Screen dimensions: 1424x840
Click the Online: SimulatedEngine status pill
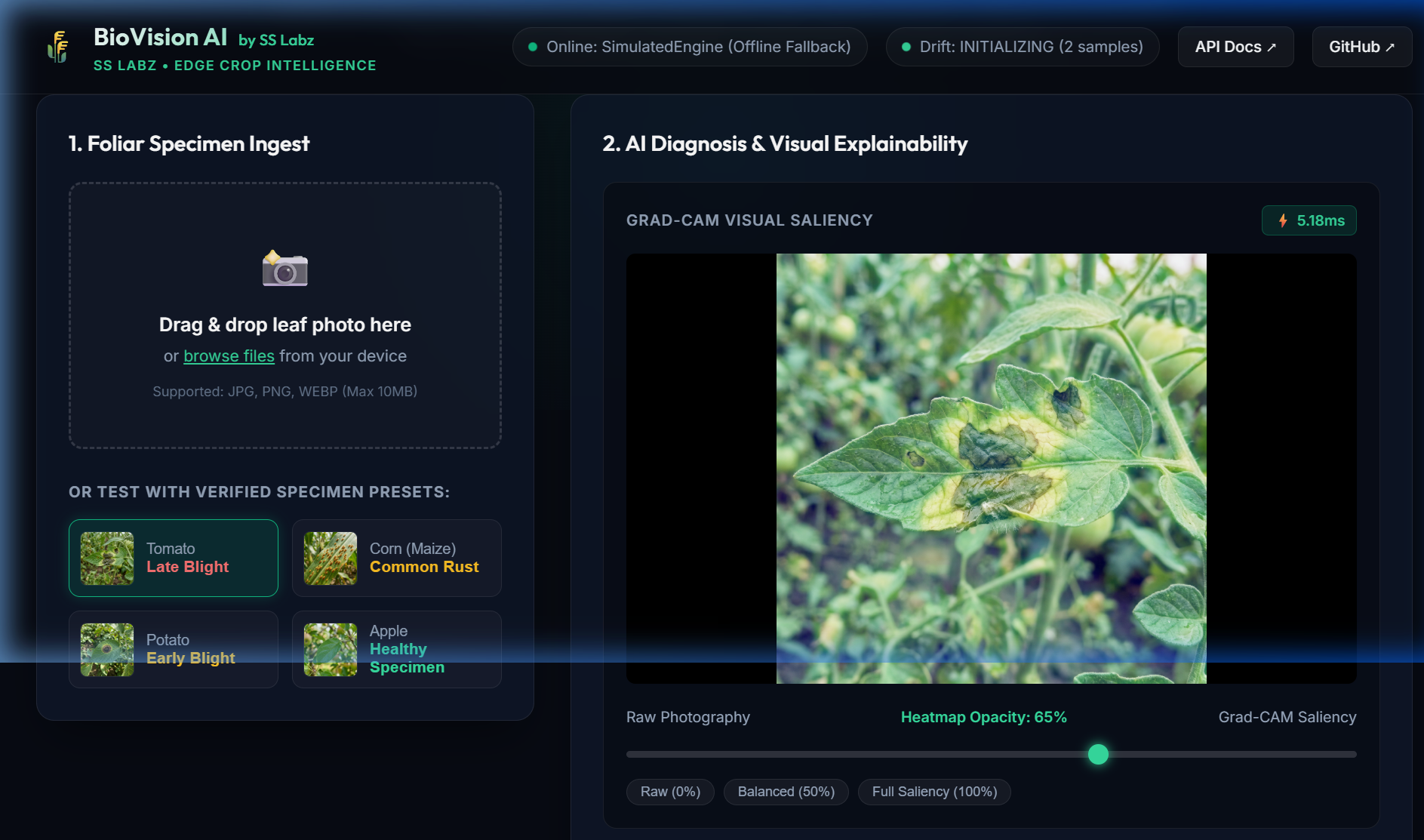pyautogui.click(x=690, y=47)
